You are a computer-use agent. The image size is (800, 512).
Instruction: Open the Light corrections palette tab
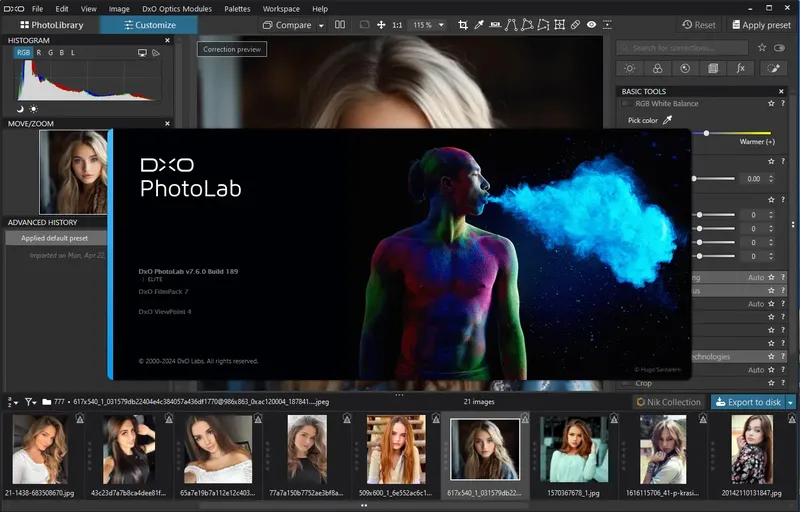[x=629, y=68]
